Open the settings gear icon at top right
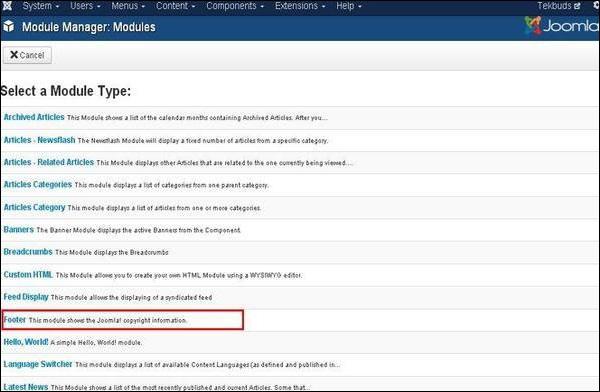 [596, 6]
